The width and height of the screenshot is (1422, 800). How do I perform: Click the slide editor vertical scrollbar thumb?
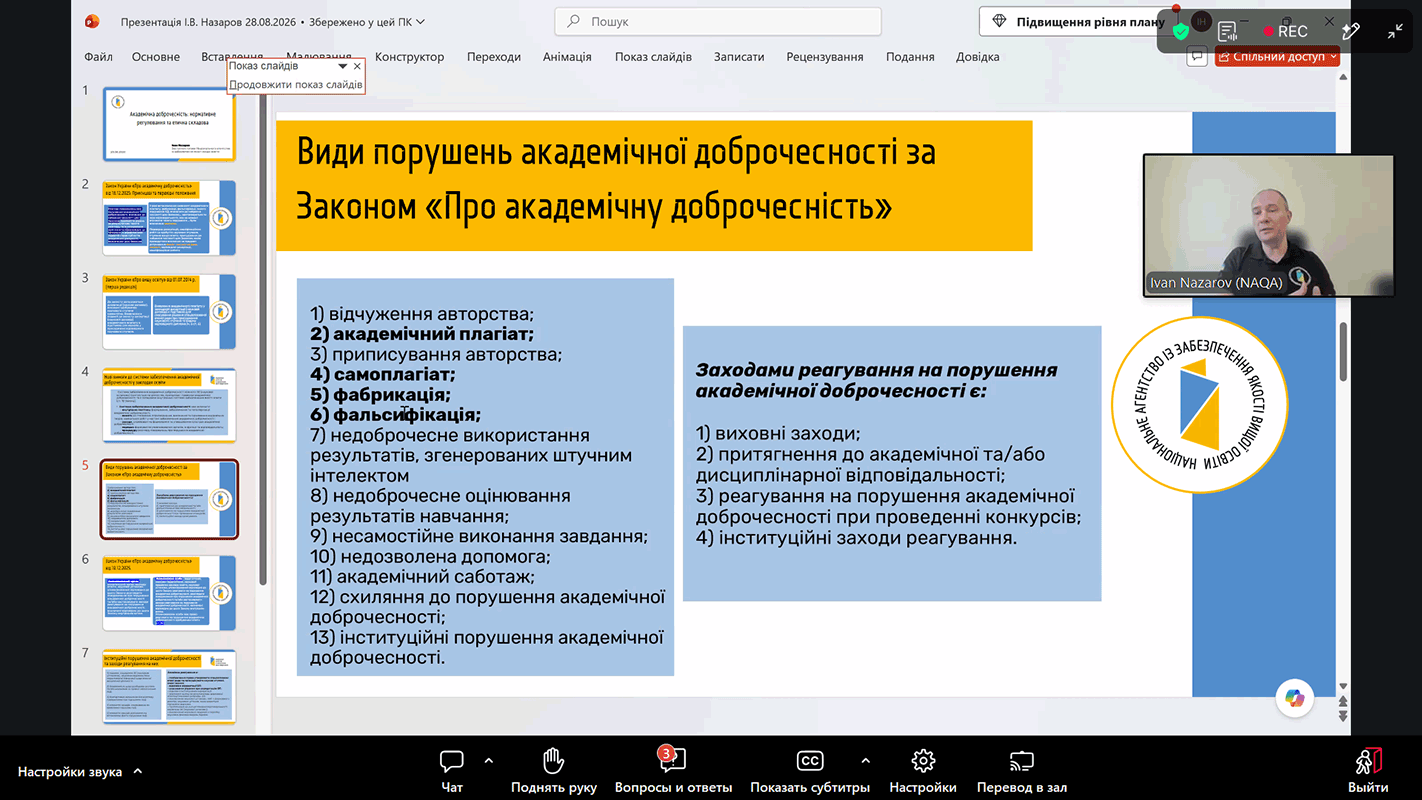(x=1343, y=350)
